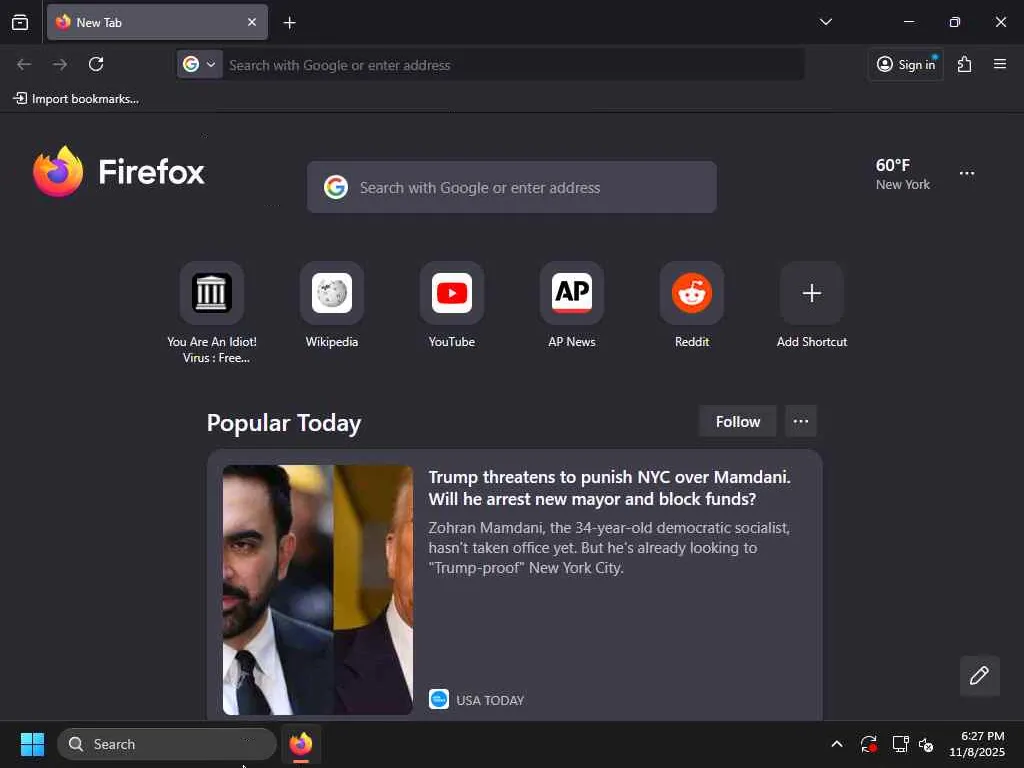Sign in to Firefox account
Screen dimensions: 1024x768
906,64
